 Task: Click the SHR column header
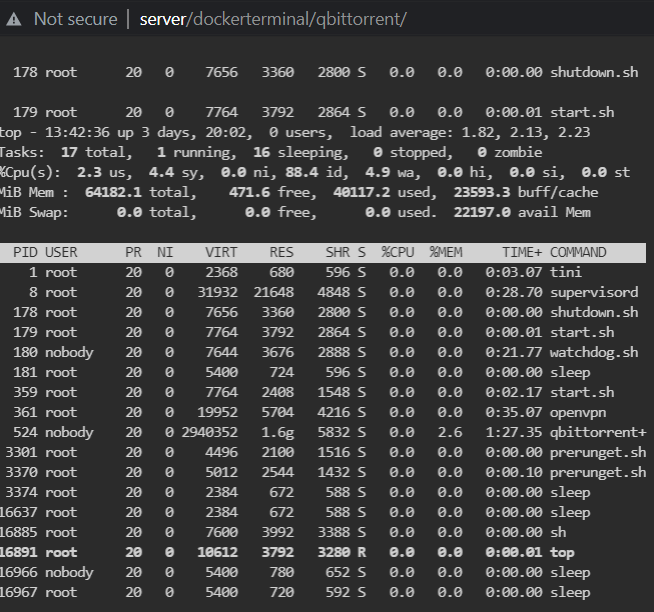337,252
